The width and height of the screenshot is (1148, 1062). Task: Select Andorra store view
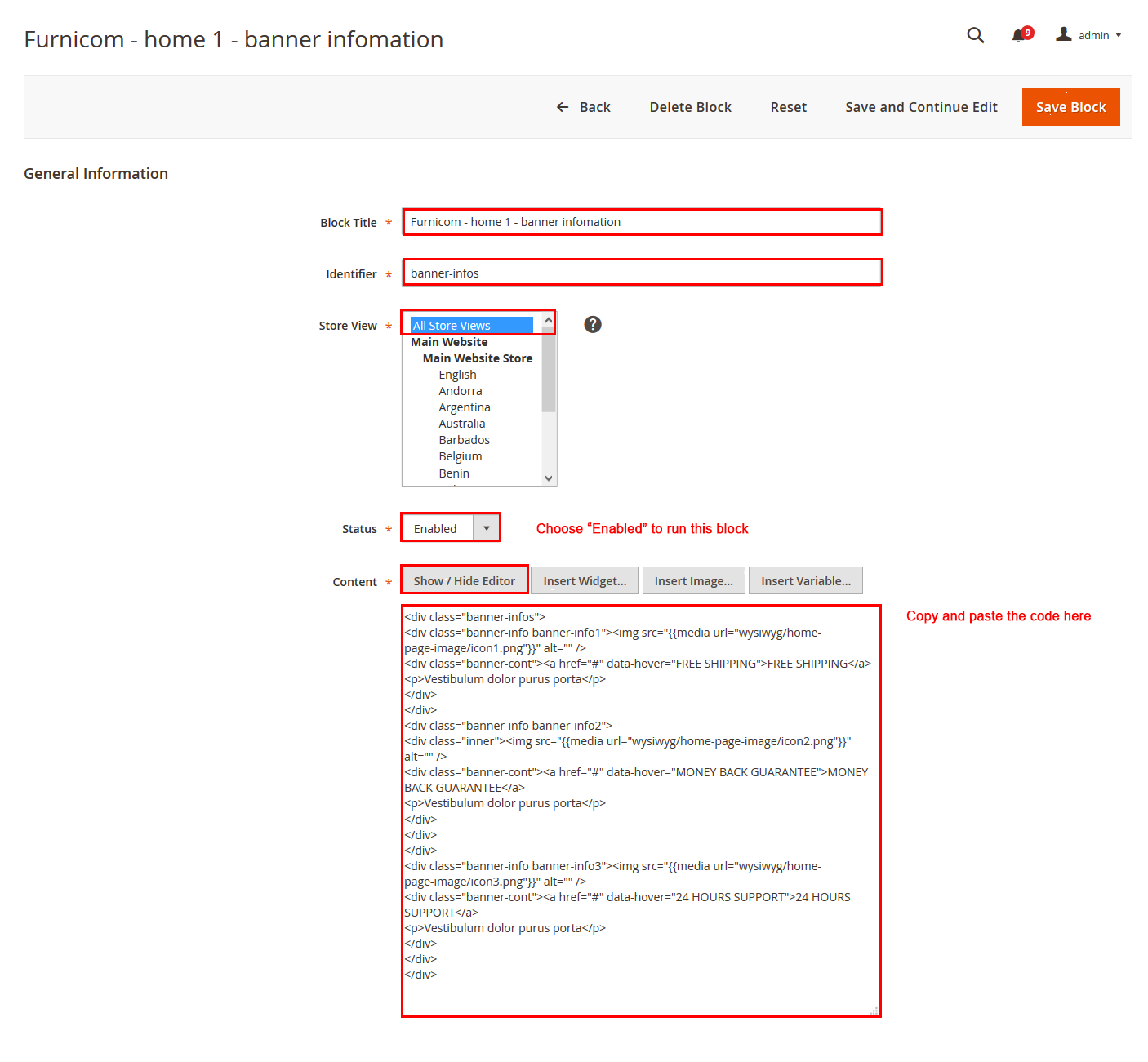(x=461, y=391)
